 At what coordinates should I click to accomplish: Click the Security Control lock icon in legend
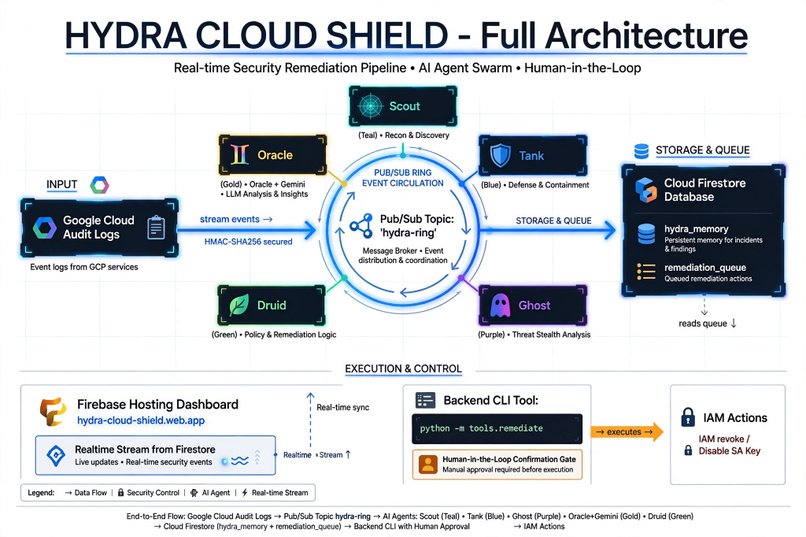(121, 492)
